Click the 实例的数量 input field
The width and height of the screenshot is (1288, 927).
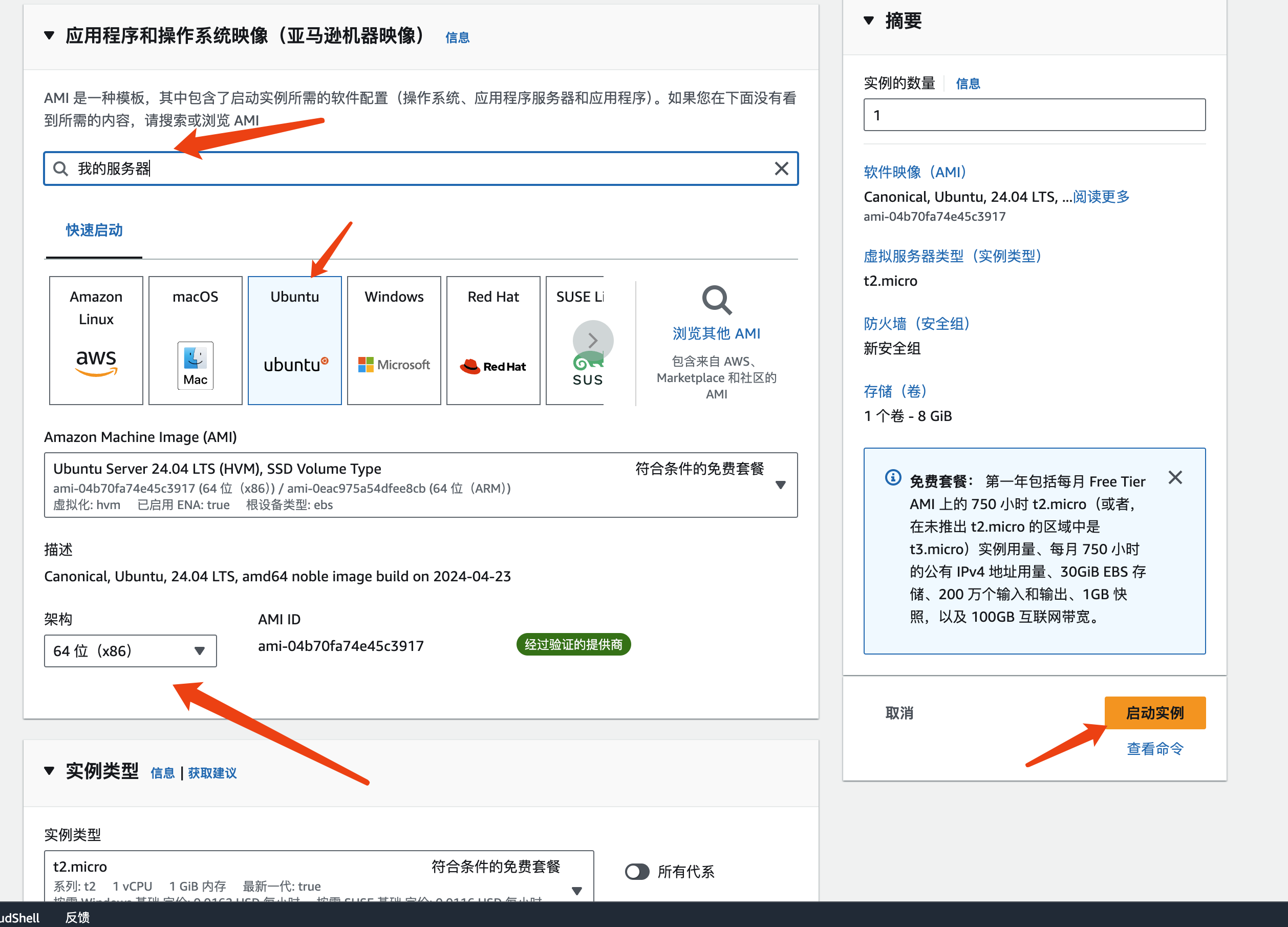1034,115
